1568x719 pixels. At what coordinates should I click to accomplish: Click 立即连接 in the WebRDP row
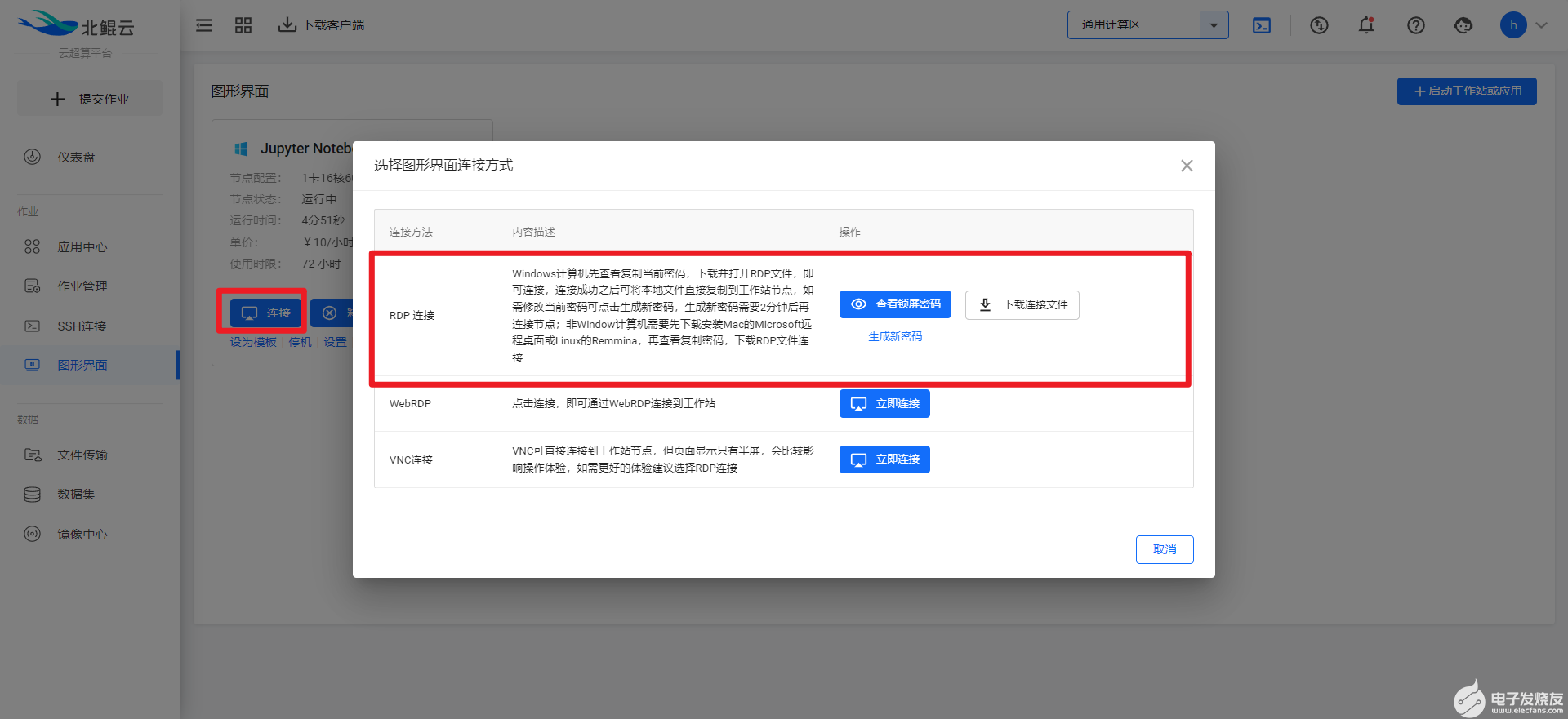click(884, 403)
